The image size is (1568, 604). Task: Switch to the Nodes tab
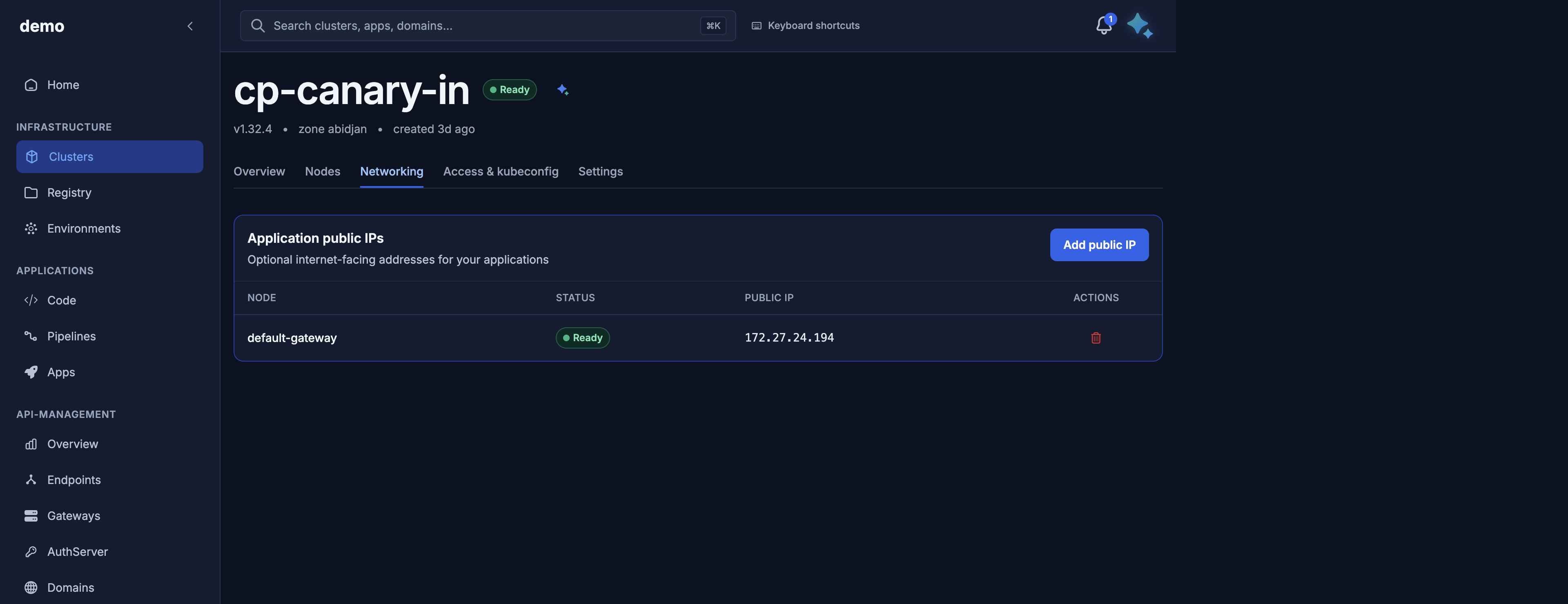click(323, 171)
